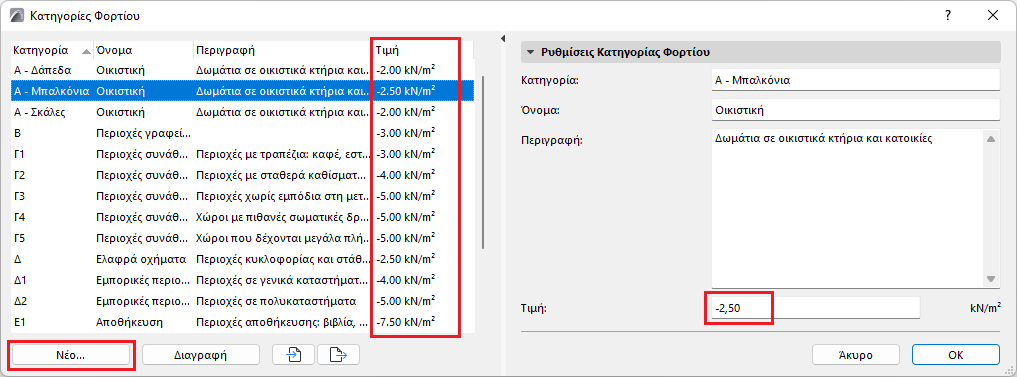Click description 'Περιοχές σε πολυκαταστήματα'
This screenshot has height=377, width=1017.
pyautogui.click(x=276, y=301)
